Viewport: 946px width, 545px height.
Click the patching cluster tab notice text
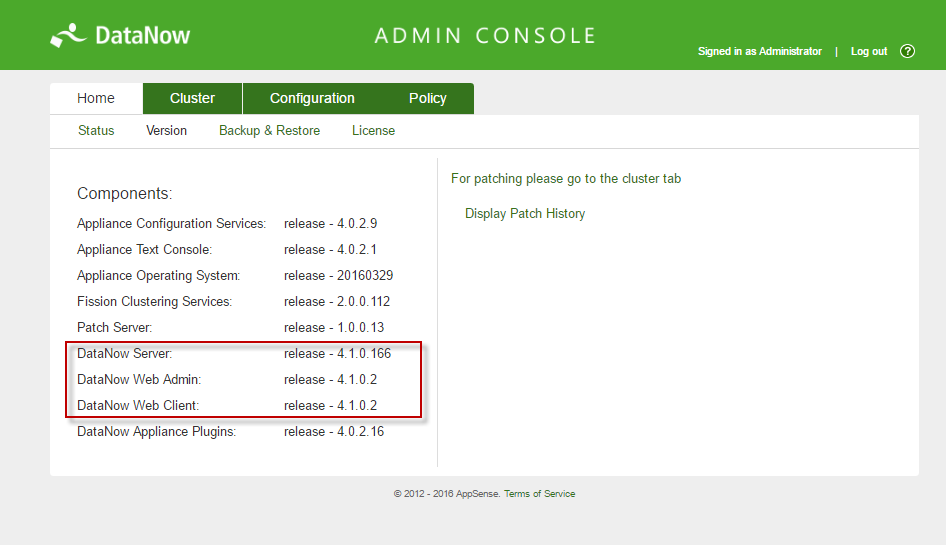click(566, 179)
